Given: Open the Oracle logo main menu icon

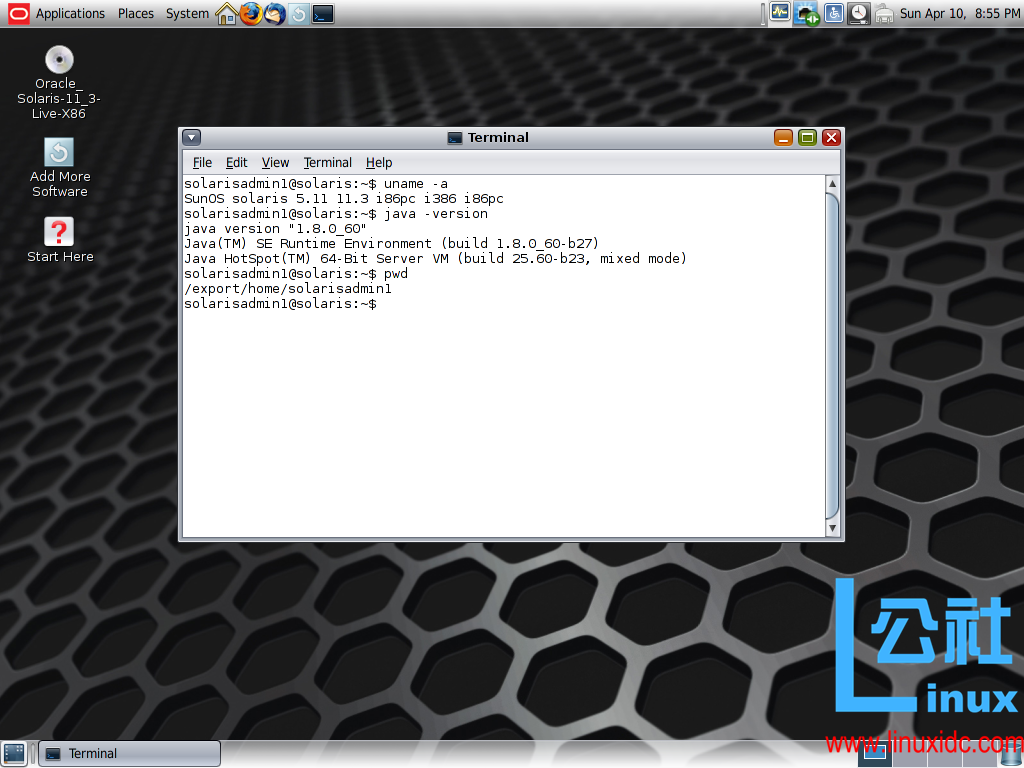Looking at the screenshot, I should (x=18, y=13).
